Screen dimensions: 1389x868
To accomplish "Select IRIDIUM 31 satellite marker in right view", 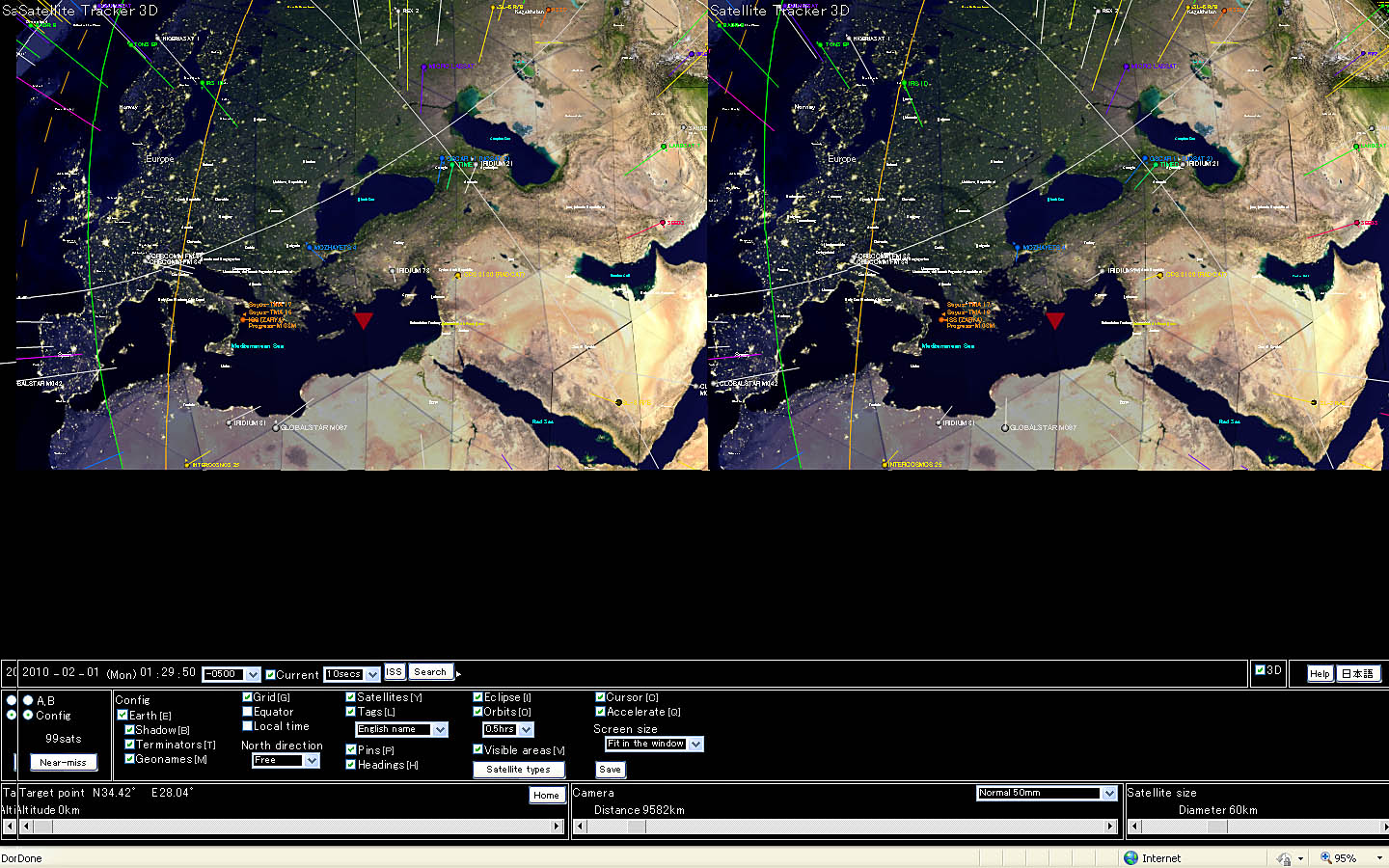I will 939,422.
